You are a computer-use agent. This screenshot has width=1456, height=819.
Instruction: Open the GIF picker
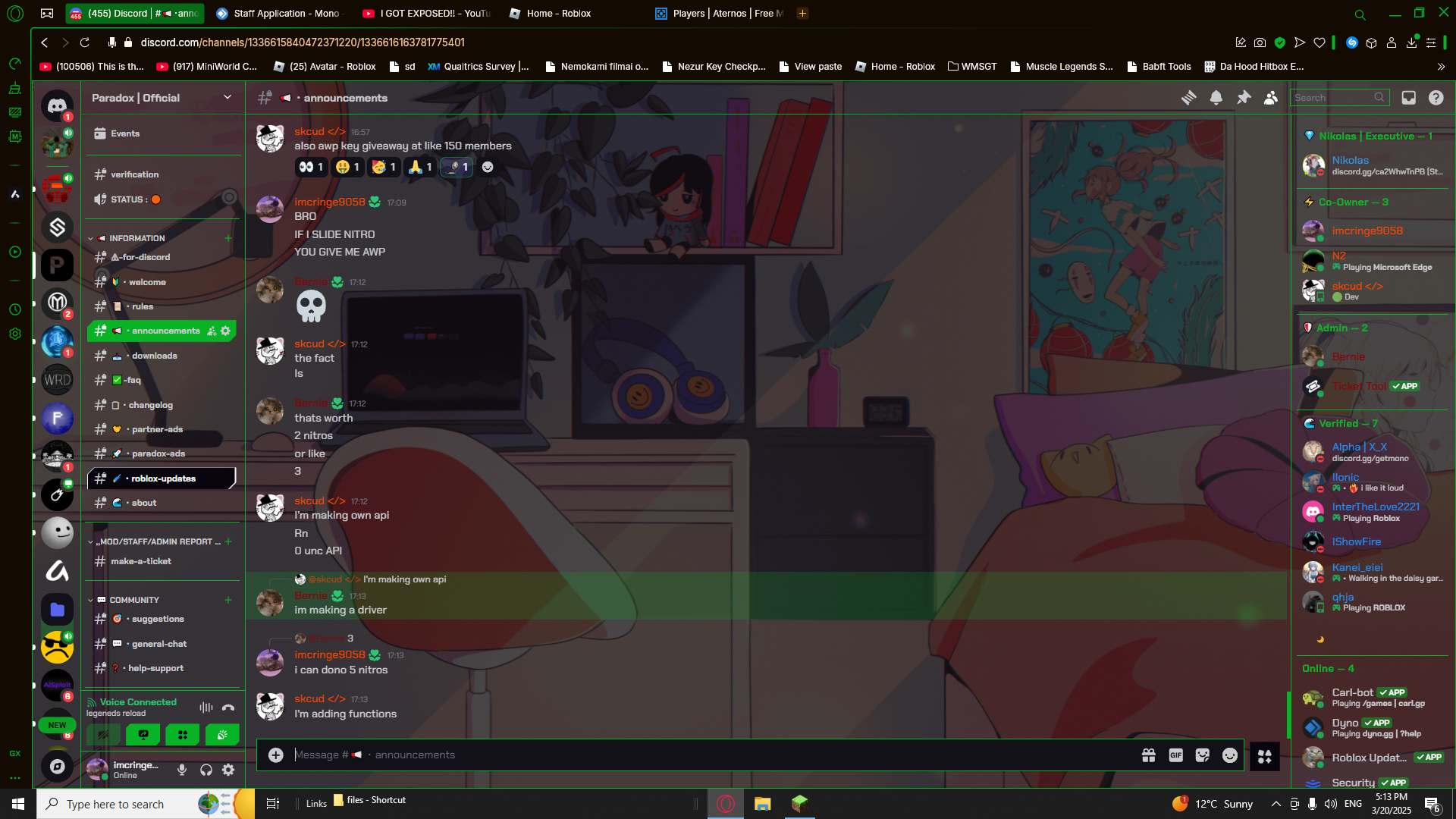[1175, 755]
